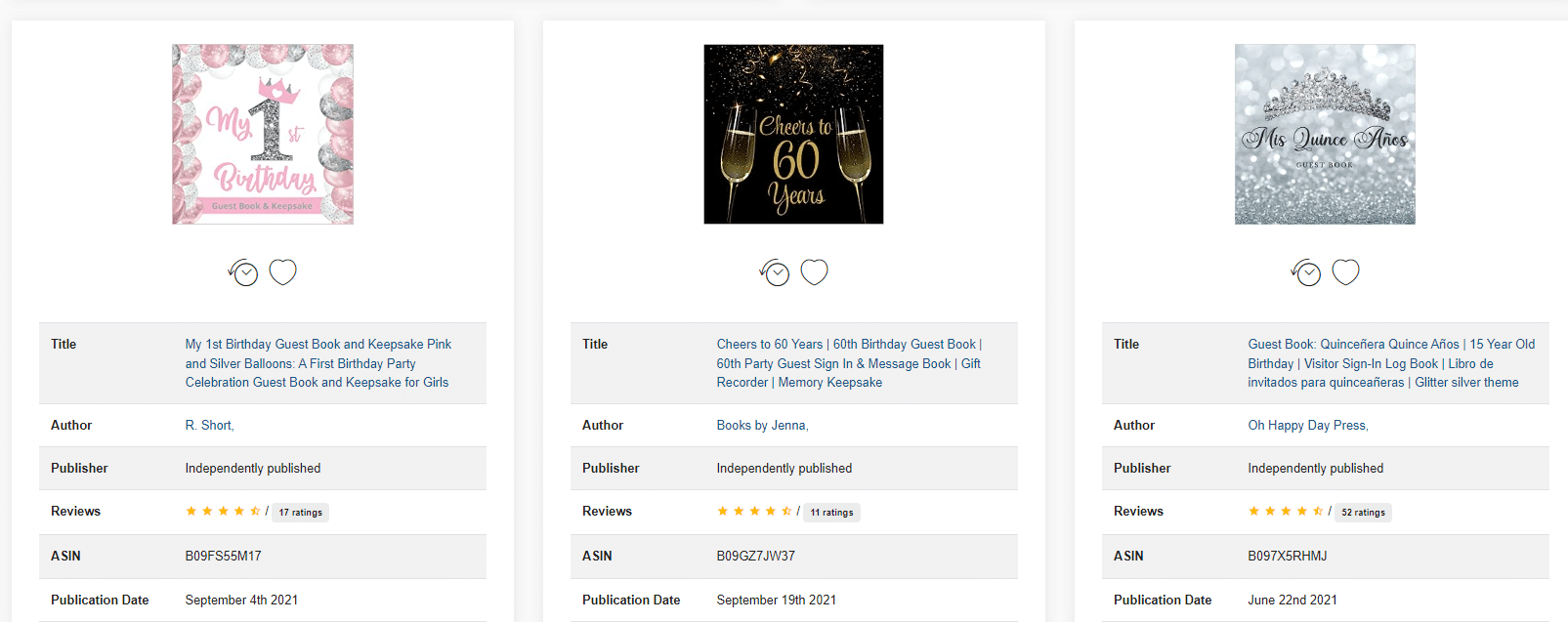The image size is (1568, 622).
Task: Favorite the My 1st Birthday book with heart icon
Action: click(282, 271)
